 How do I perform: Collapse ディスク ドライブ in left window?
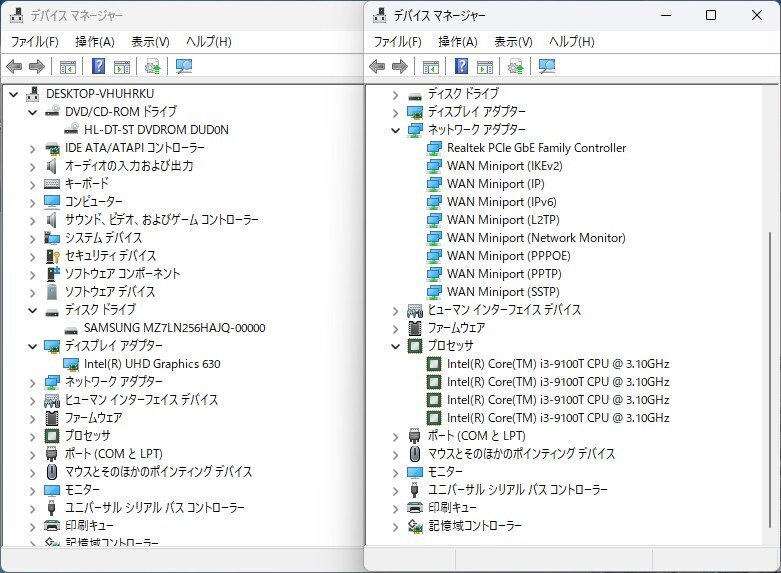point(33,310)
